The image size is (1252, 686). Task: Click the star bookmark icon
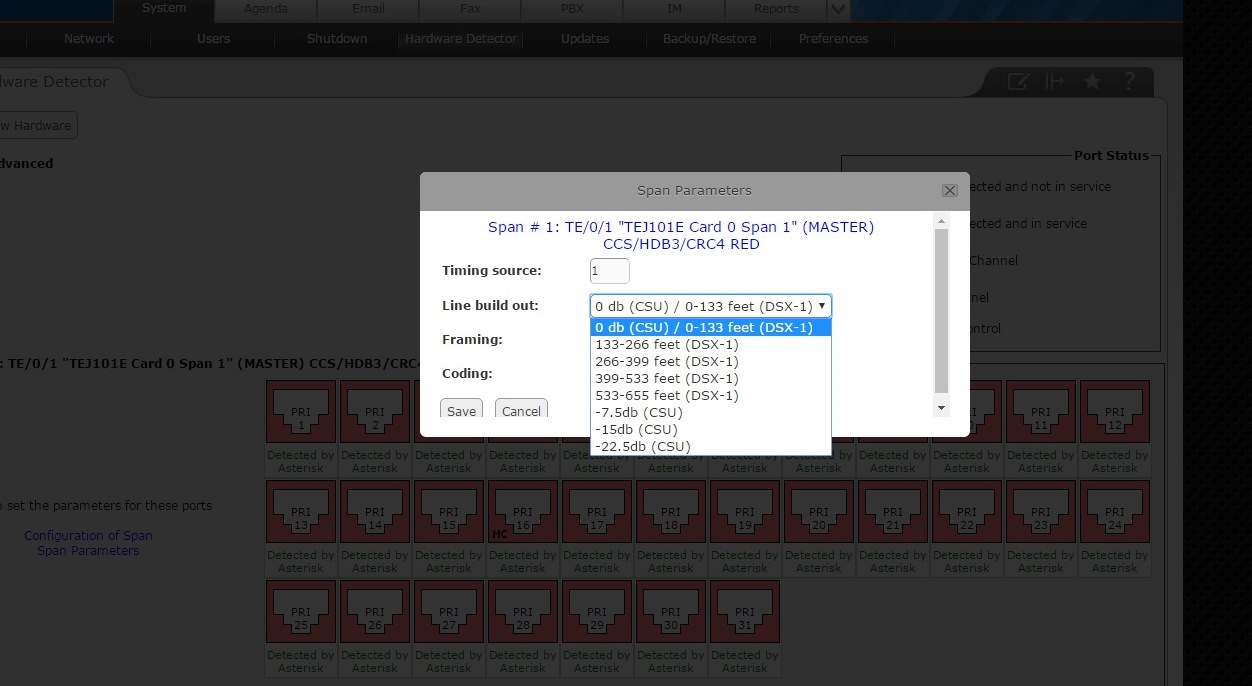[1092, 82]
